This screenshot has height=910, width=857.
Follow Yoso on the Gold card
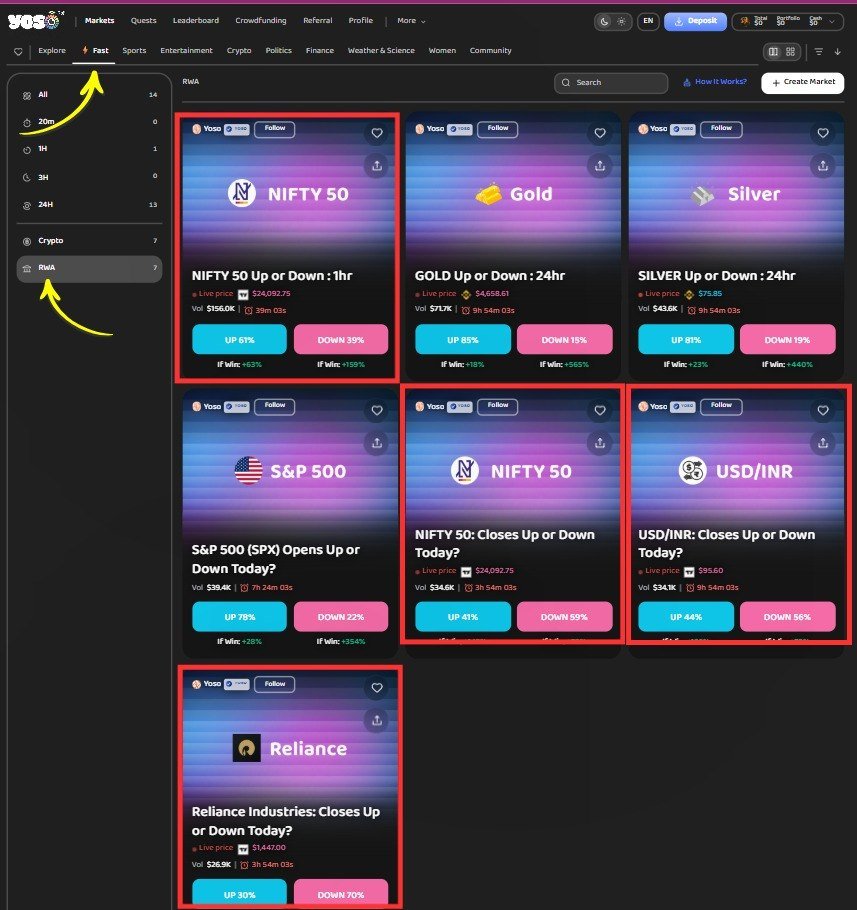pos(497,129)
